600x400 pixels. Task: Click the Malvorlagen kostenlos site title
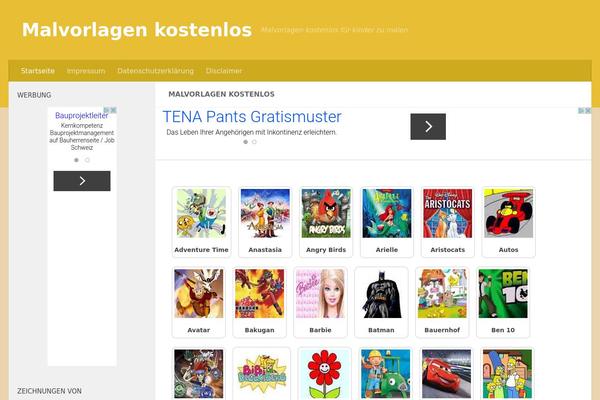[136, 30]
